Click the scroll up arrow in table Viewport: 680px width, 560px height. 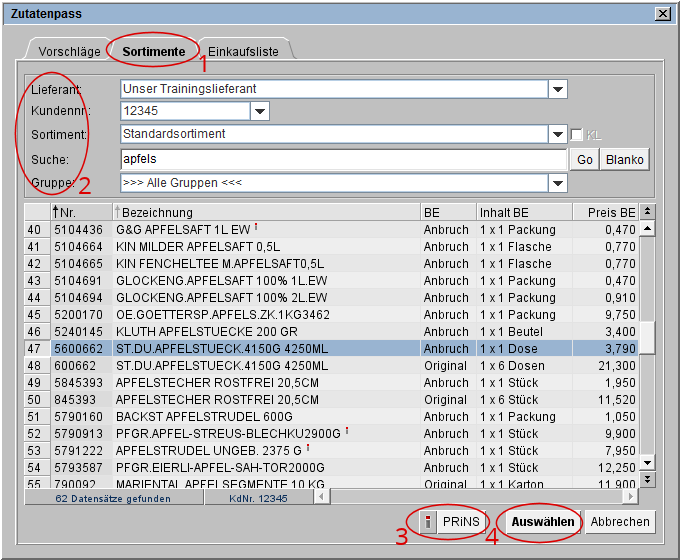[647, 229]
